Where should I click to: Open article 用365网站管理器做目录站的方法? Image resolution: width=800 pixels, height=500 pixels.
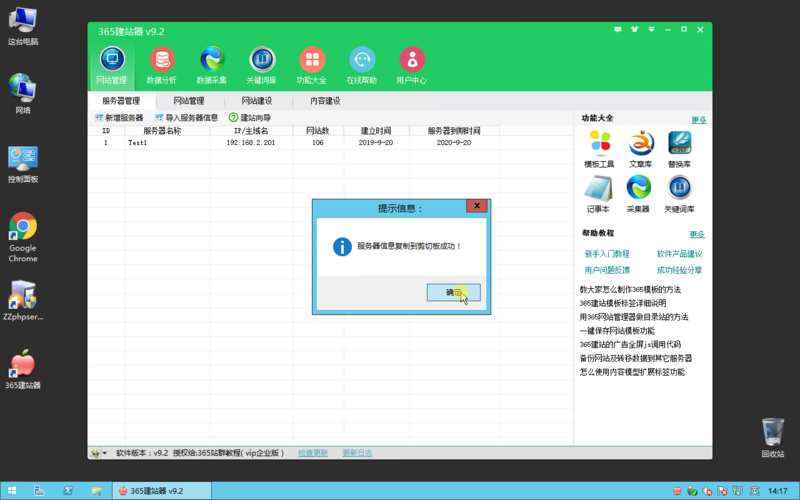pos(634,317)
